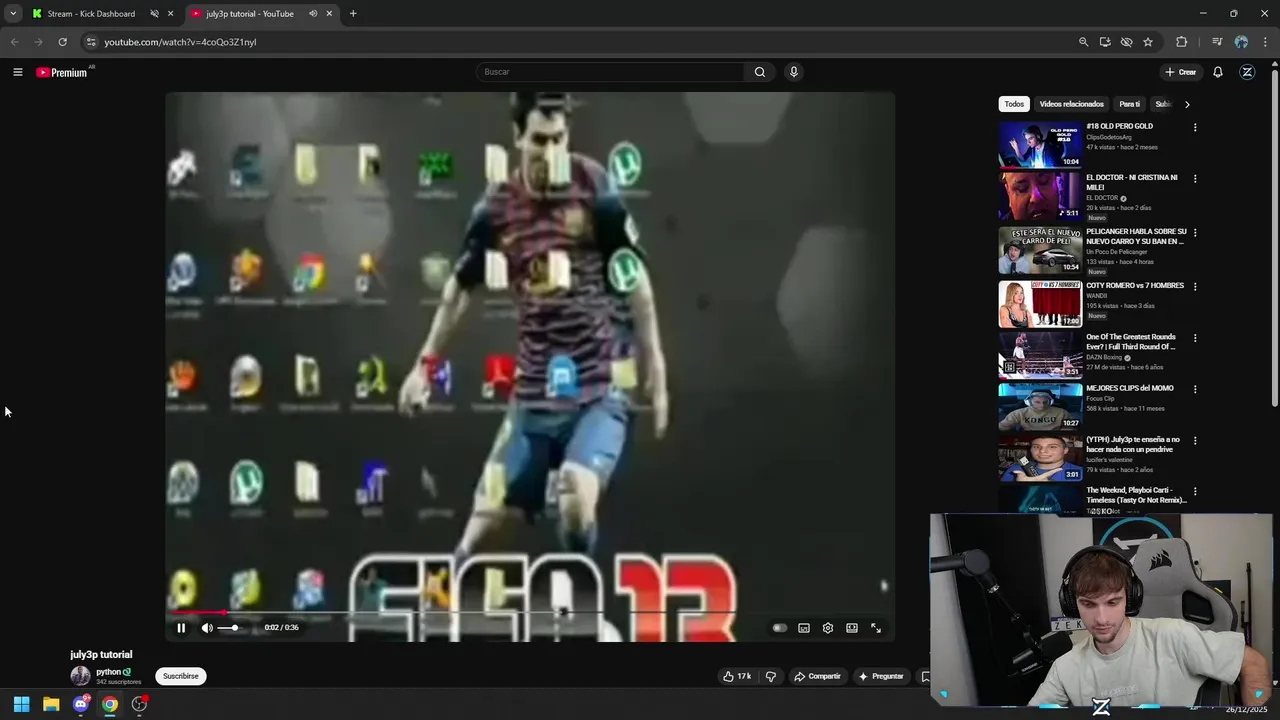Enter fullscreen video mode
1280x720 pixels.
(x=876, y=628)
